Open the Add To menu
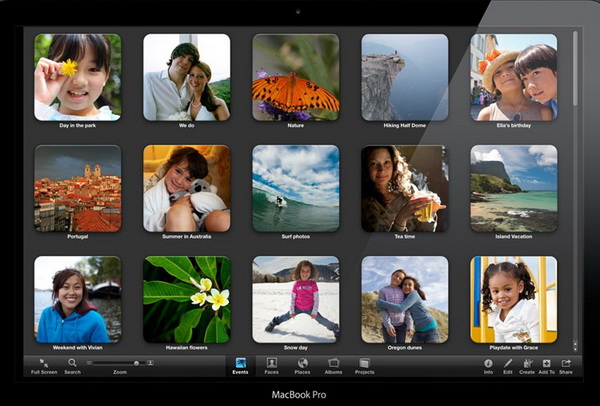Viewport: 600px width, 406px height. (547, 364)
